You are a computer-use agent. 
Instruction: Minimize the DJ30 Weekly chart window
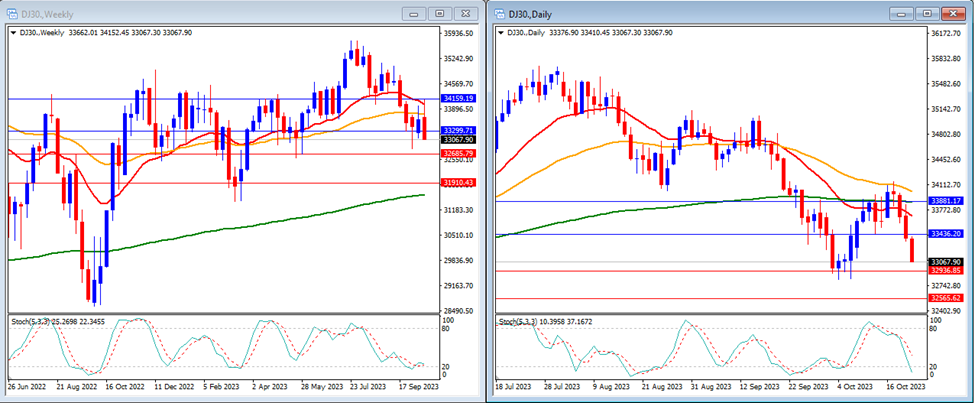pos(415,13)
